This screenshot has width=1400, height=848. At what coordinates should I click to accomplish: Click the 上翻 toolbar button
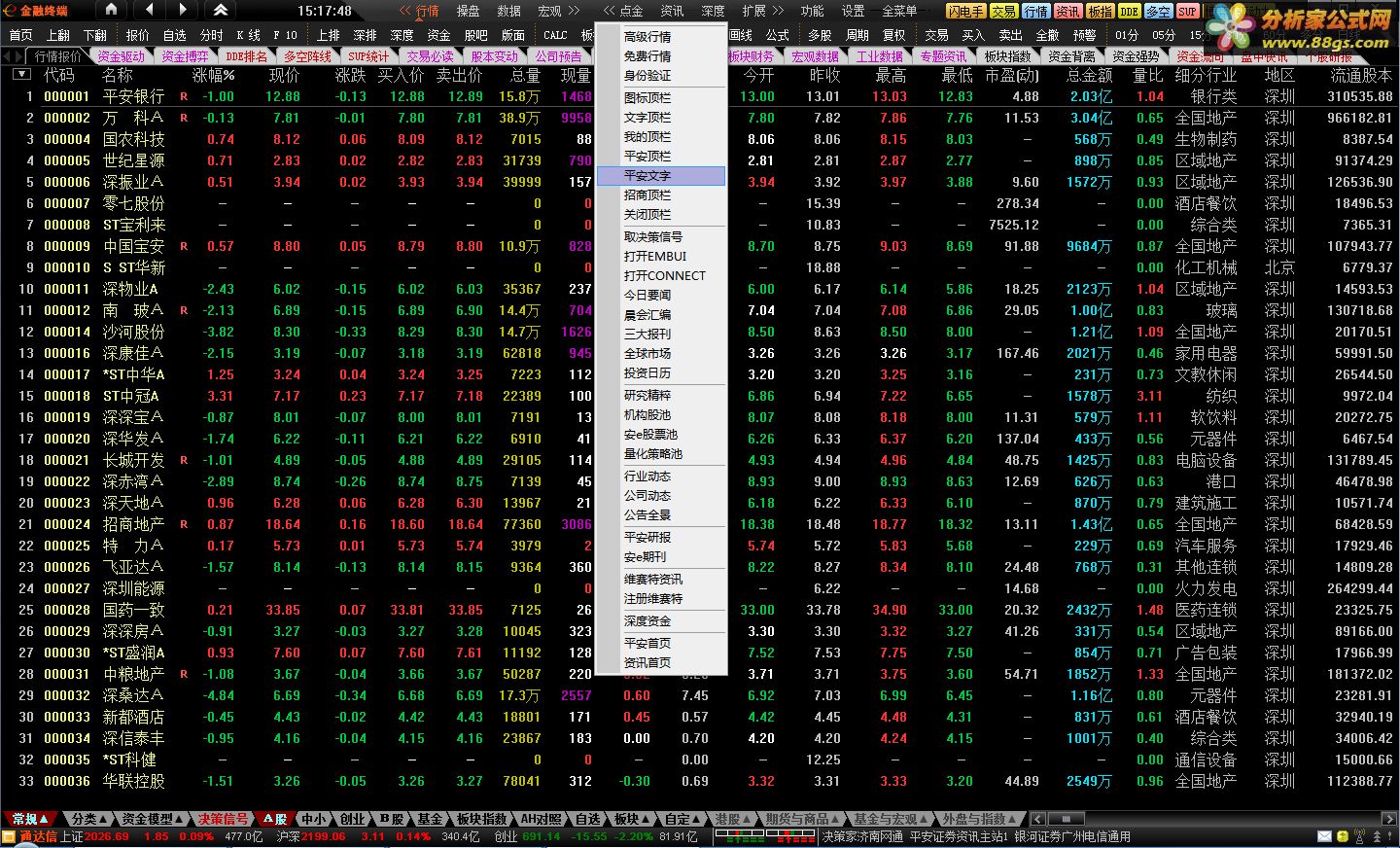58,35
